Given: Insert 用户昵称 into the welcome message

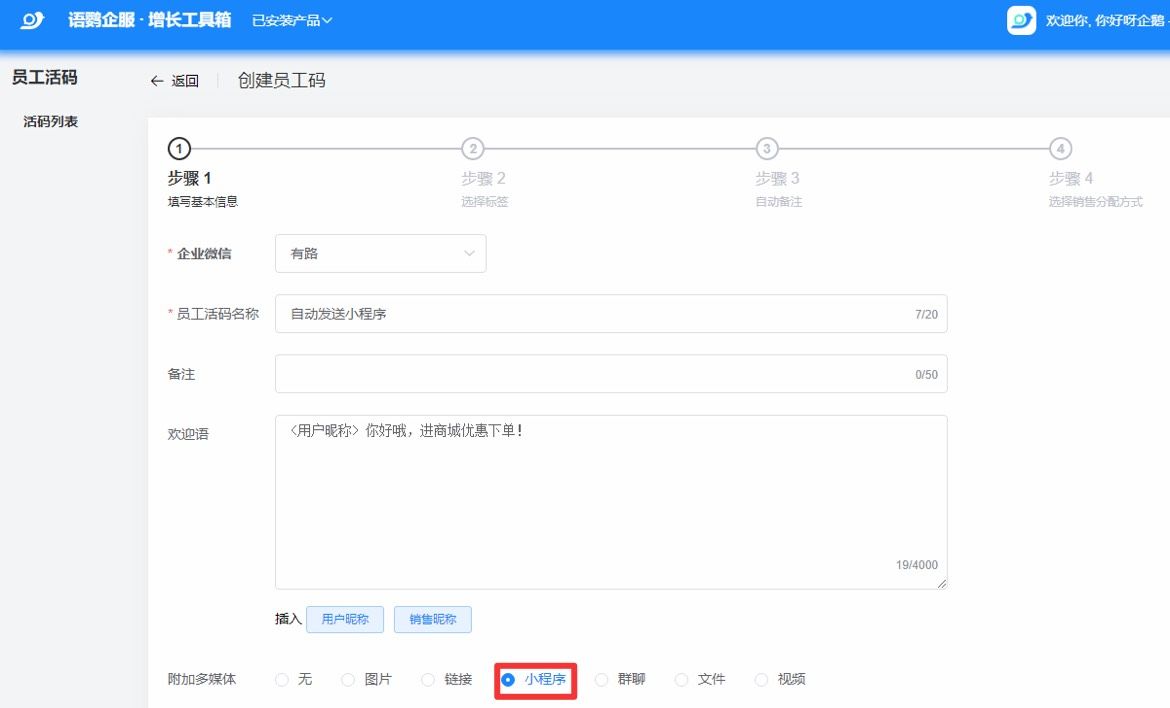Looking at the screenshot, I should (344, 619).
